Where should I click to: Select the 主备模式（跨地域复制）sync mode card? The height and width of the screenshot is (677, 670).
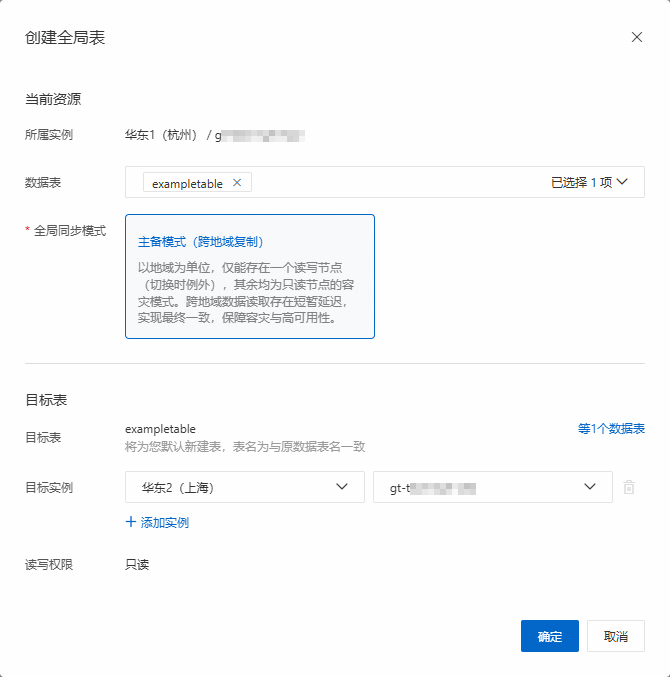pos(250,276)
